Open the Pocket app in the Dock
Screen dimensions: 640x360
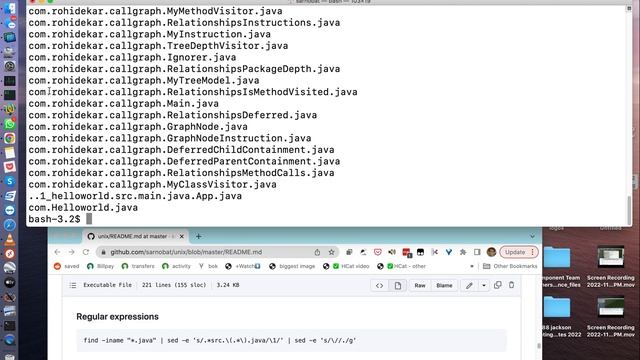[9, 167]
